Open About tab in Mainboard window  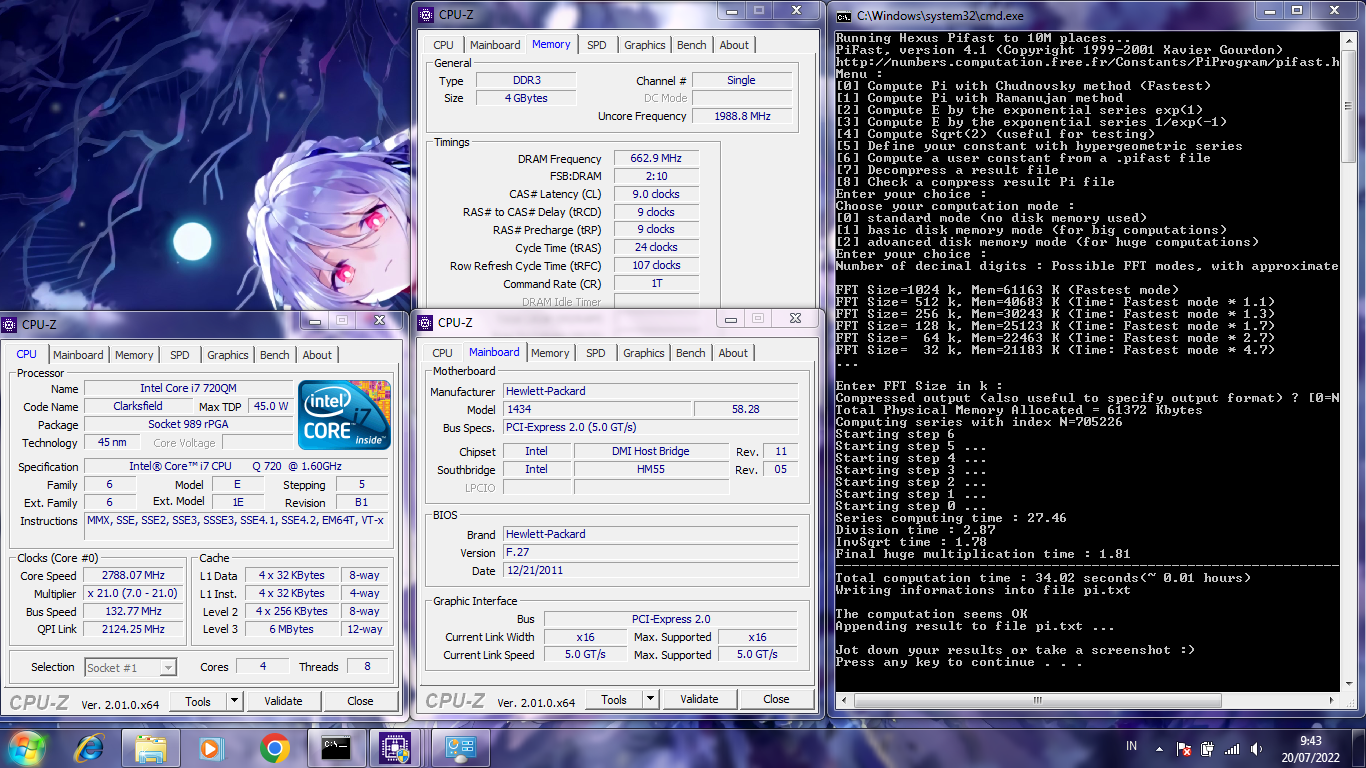pos(733,353)
